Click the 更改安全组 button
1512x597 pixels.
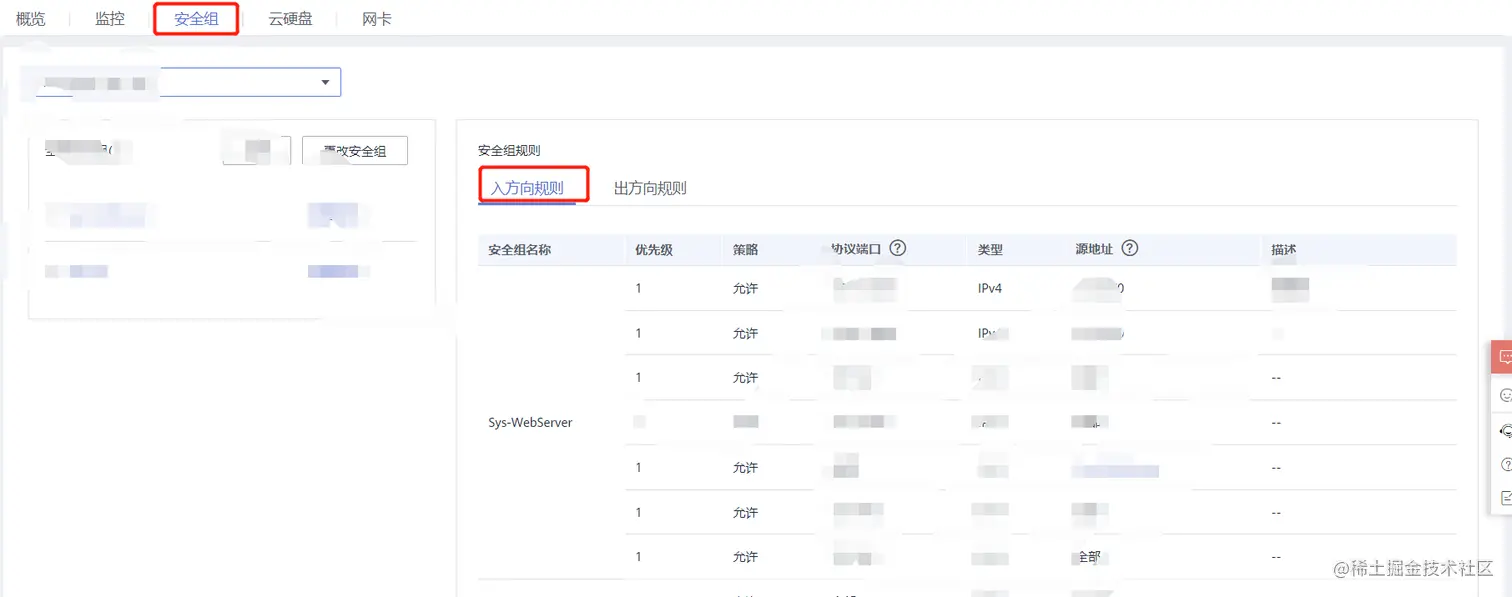[355, 151]
